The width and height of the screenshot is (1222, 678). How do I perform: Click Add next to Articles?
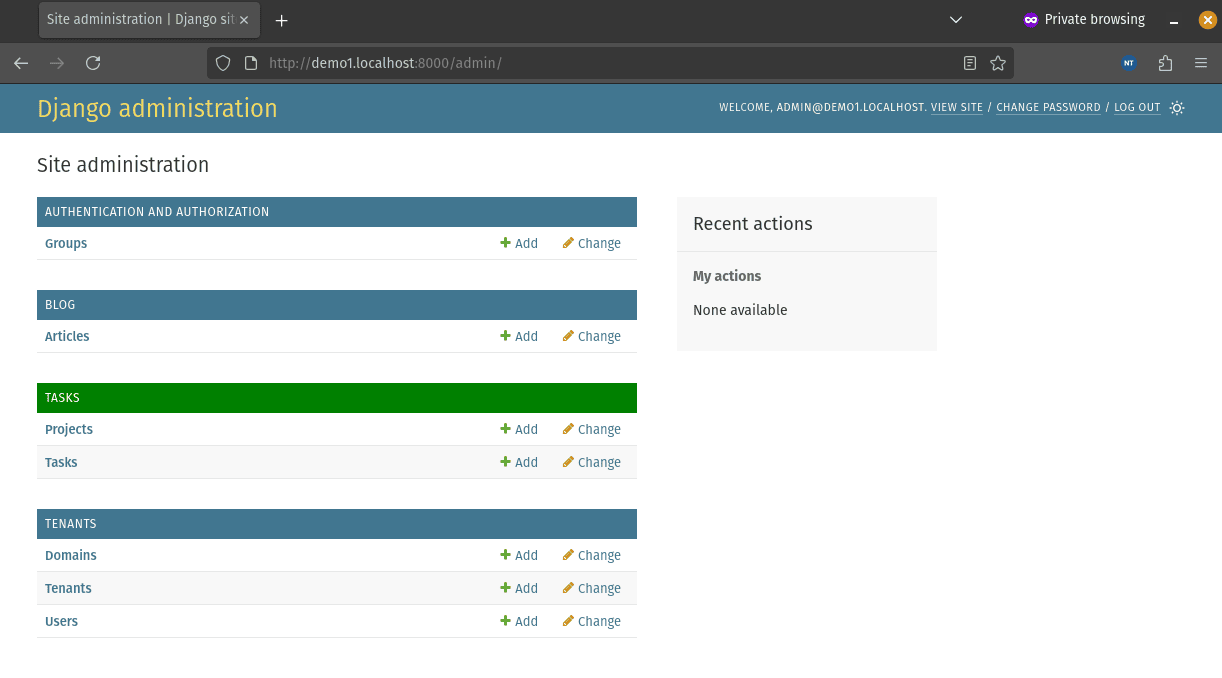pos(519,336)
